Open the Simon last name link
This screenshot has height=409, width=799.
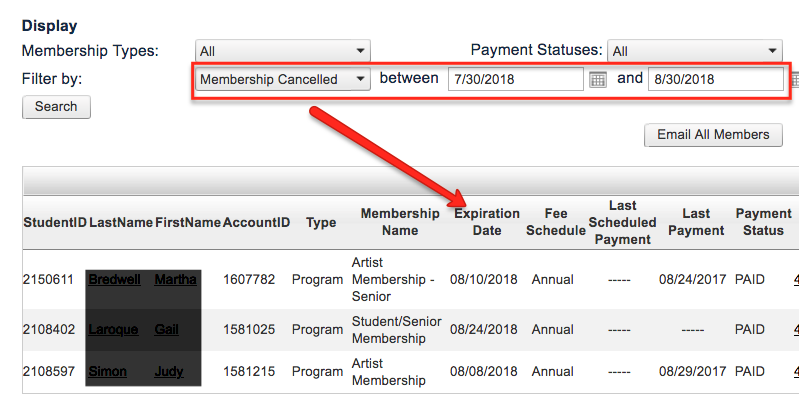click(107, 372)
